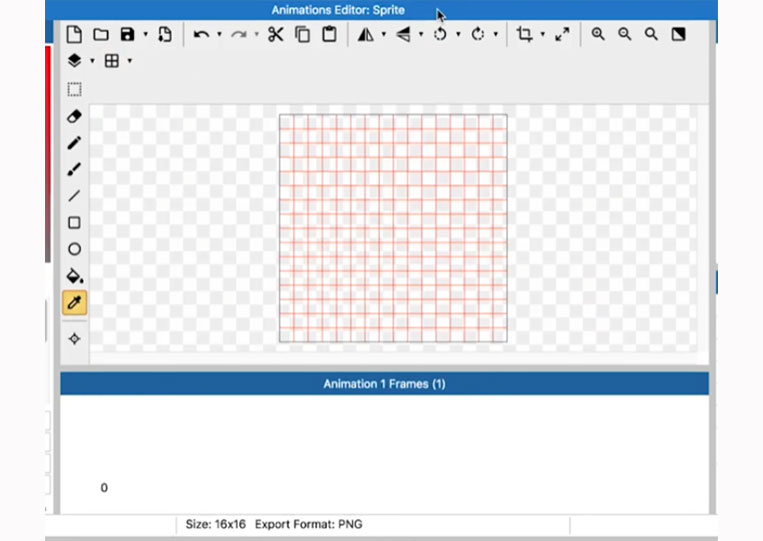Flip the image vertically

[403, 34]
